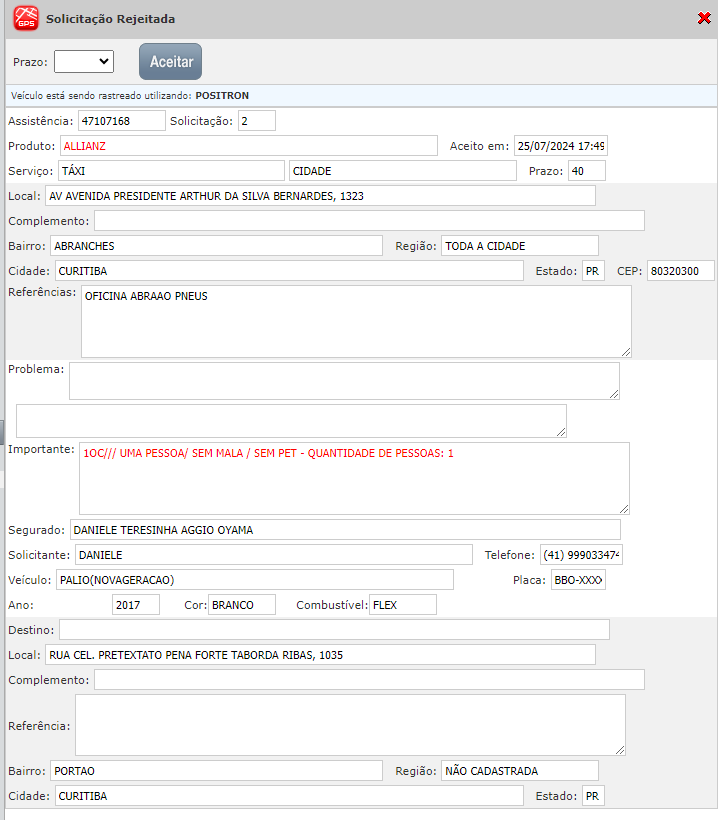Click the Bairro field showing PORTAO
The height and width of the screenshot is (820, 723).
pos(216,771)
